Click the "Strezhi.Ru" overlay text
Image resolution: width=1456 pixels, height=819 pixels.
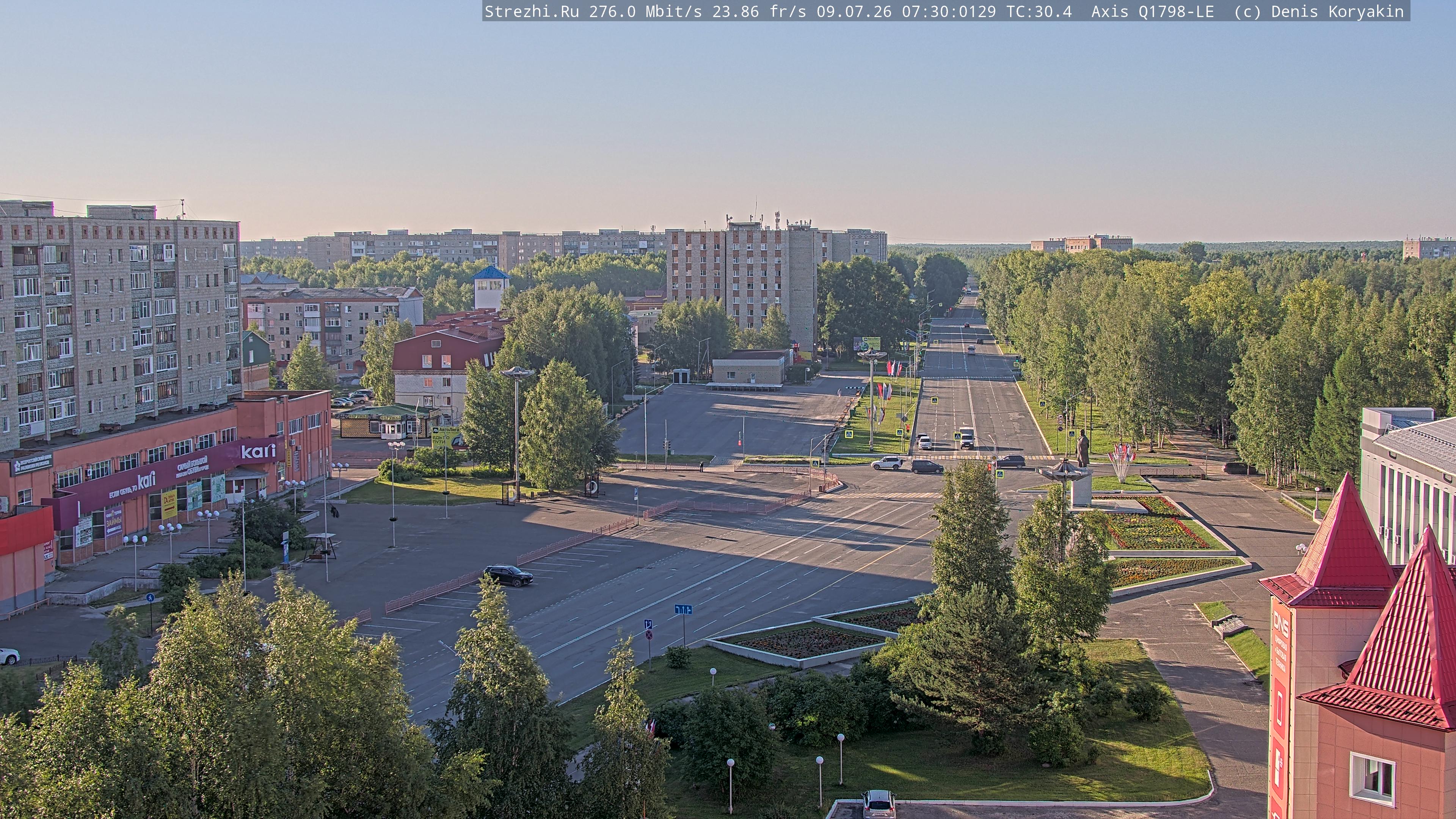click(x=532, y=12)
